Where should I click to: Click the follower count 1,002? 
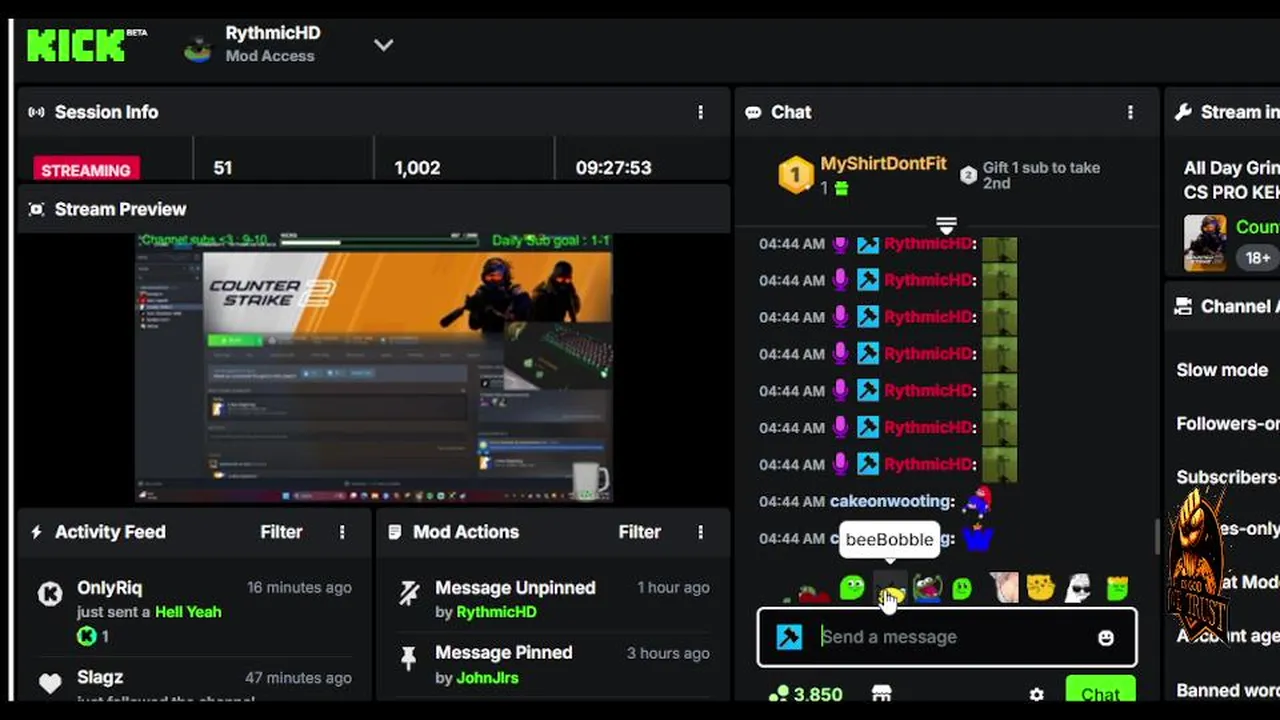tap(417, 168)
